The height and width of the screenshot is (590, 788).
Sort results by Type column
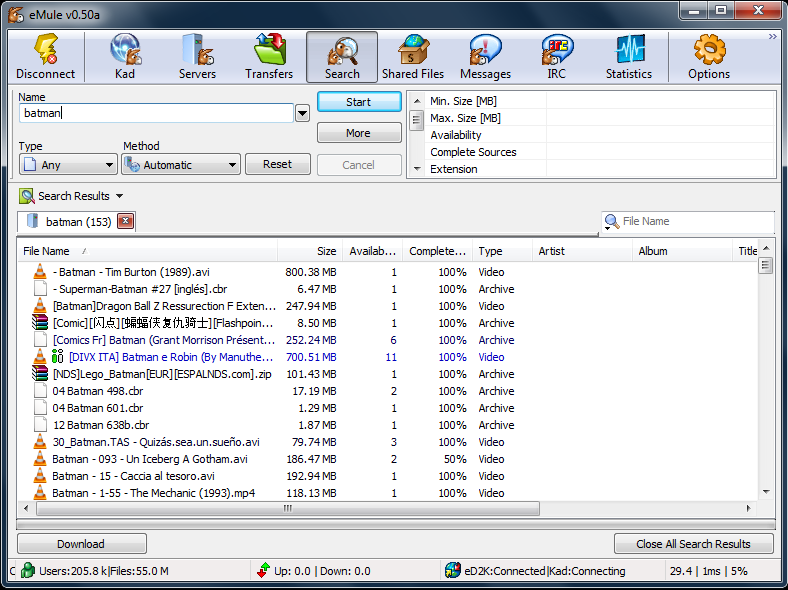point(502,251)
